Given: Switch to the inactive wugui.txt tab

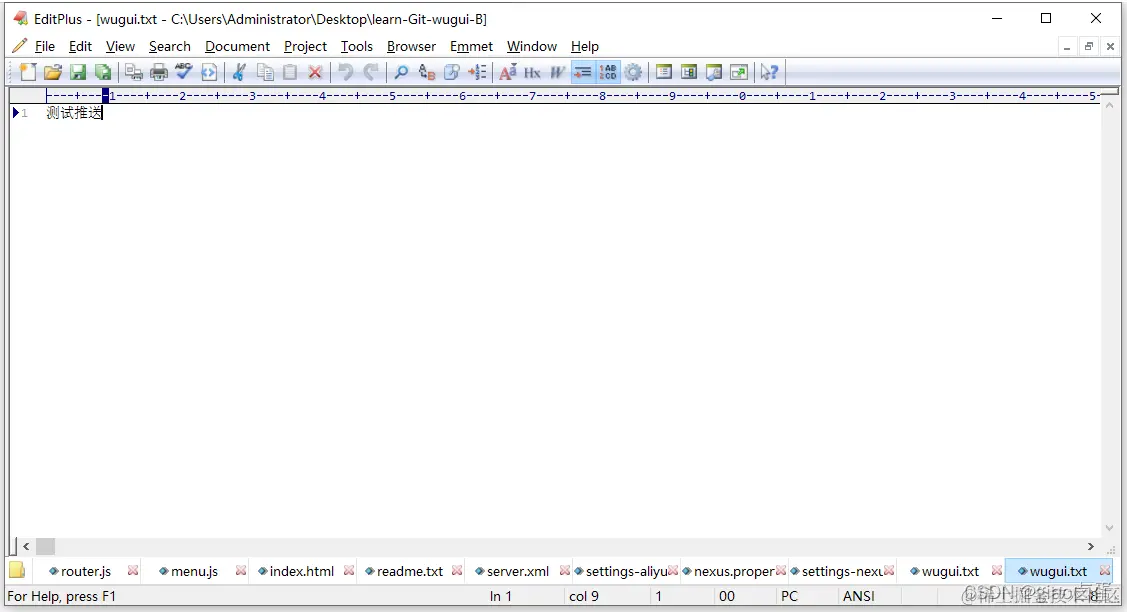Looking at the screenshot, I should point(949,571).
